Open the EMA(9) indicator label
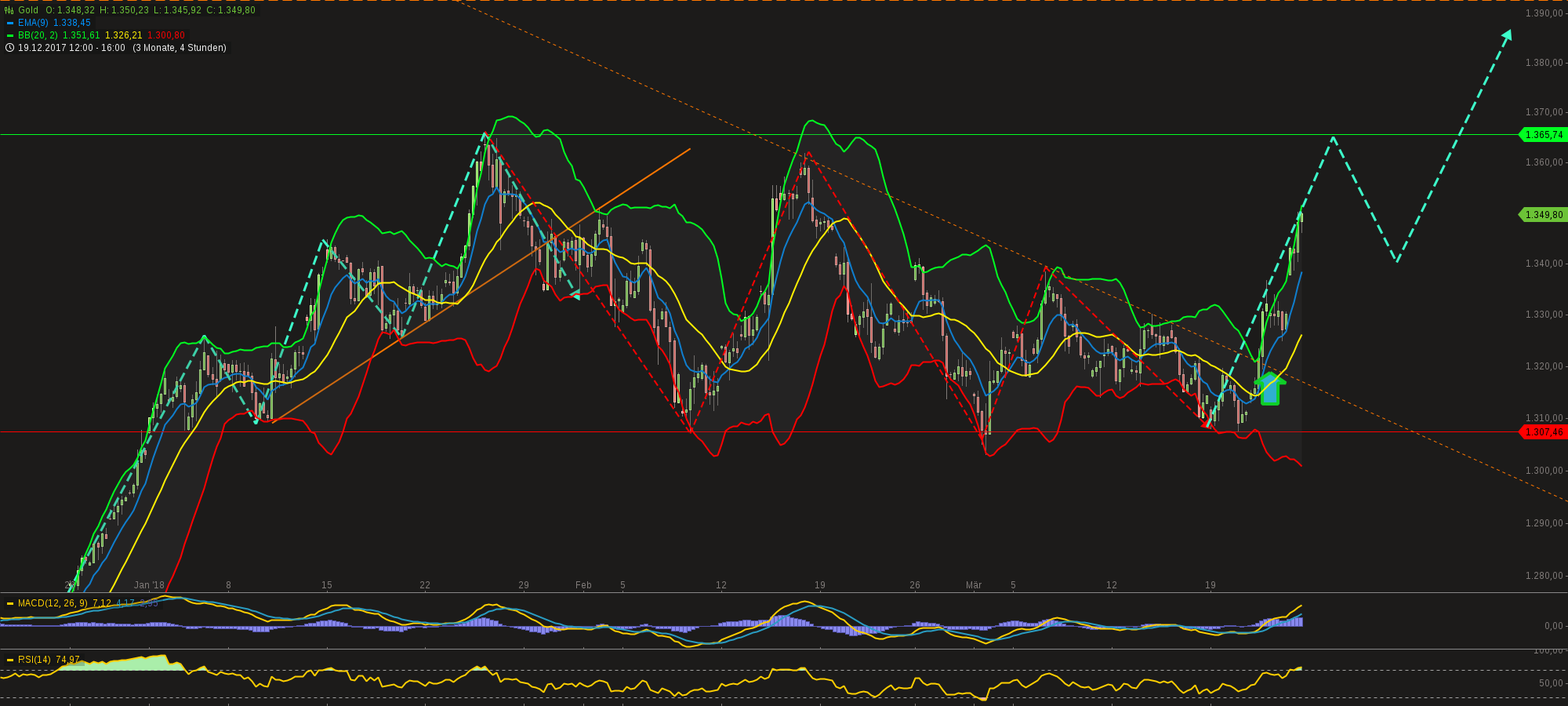The image size is (1568, 706). [x=33, y=23]
